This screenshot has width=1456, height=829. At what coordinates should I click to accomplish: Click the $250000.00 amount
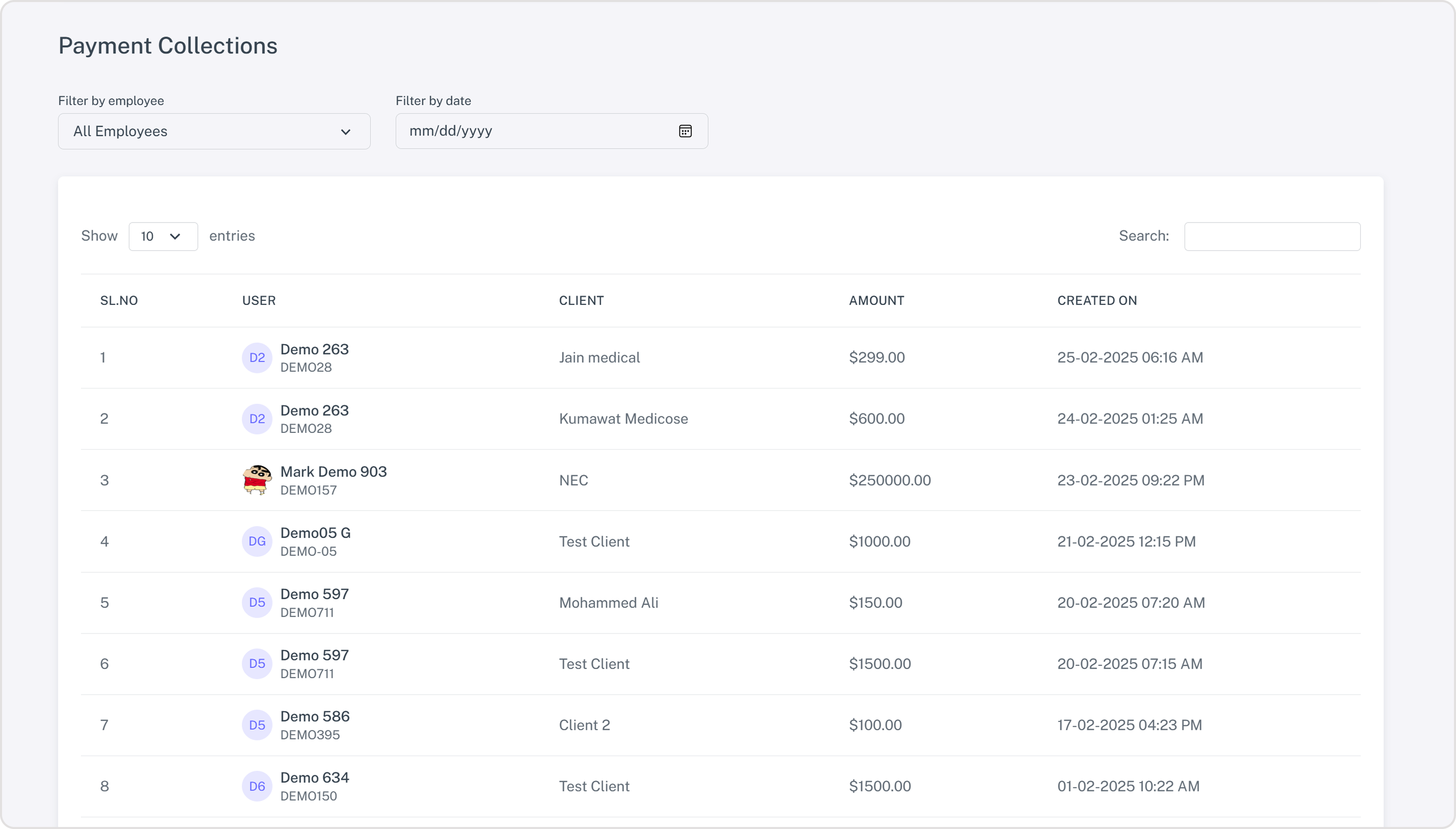pos(890,481)
